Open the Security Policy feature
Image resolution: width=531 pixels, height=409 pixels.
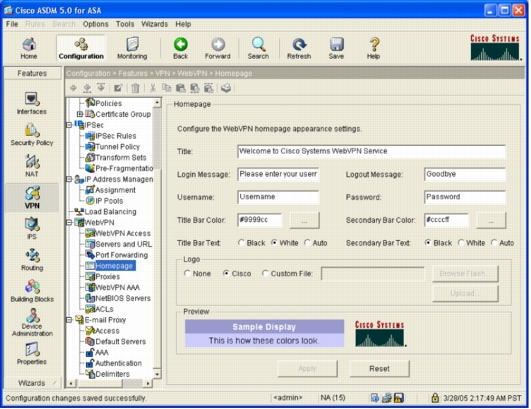pyautogui.click(x=32, y=134)
